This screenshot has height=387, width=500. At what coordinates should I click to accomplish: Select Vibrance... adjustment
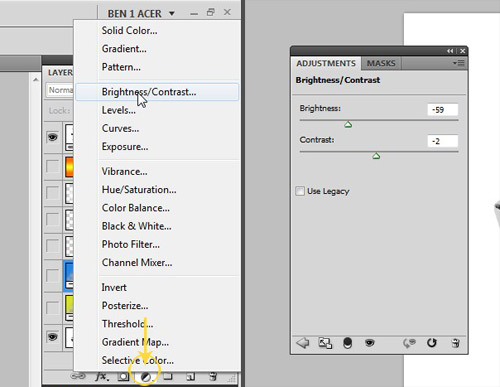coord(125,172)
